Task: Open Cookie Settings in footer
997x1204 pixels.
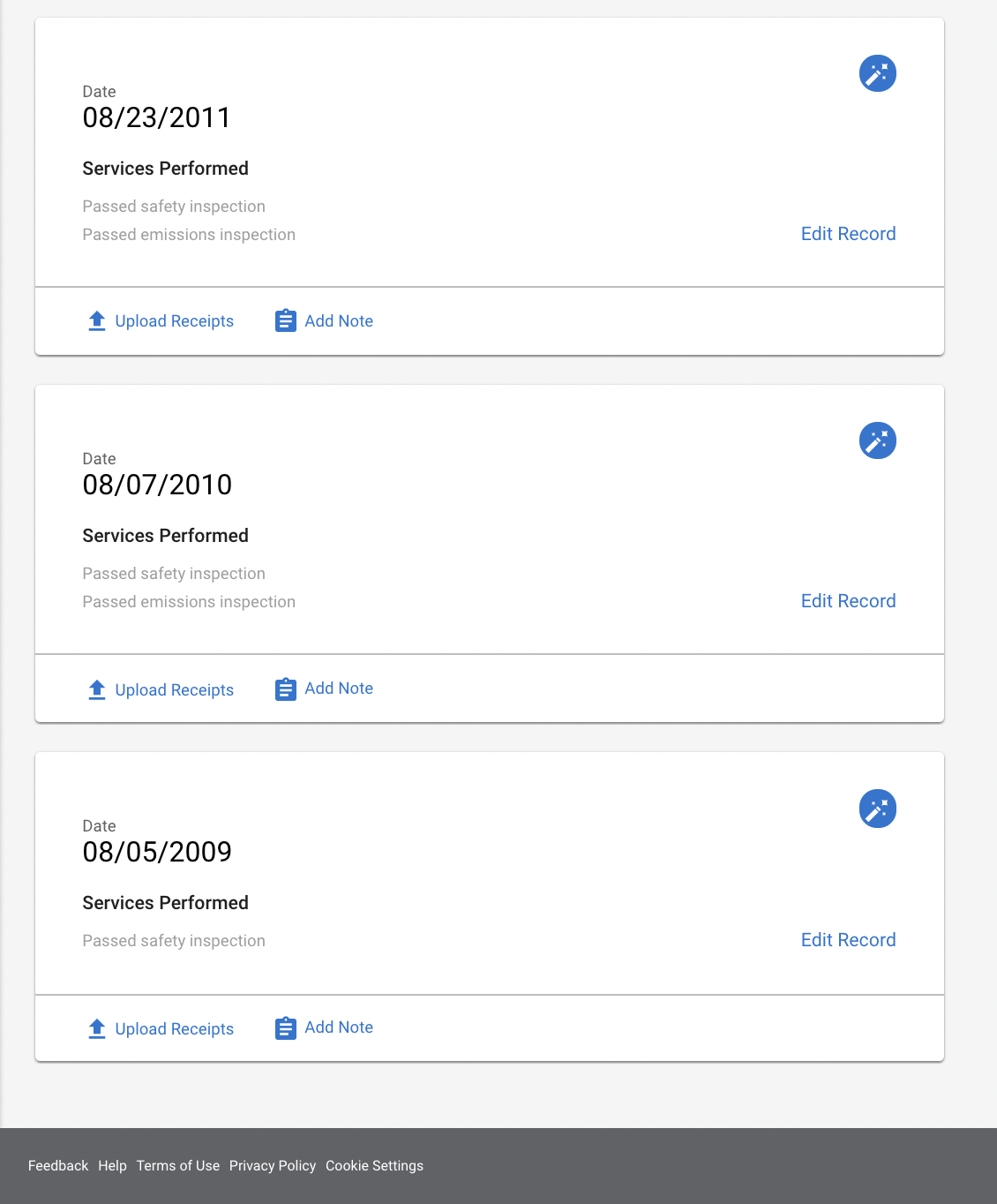Action: click(374, 1166)
